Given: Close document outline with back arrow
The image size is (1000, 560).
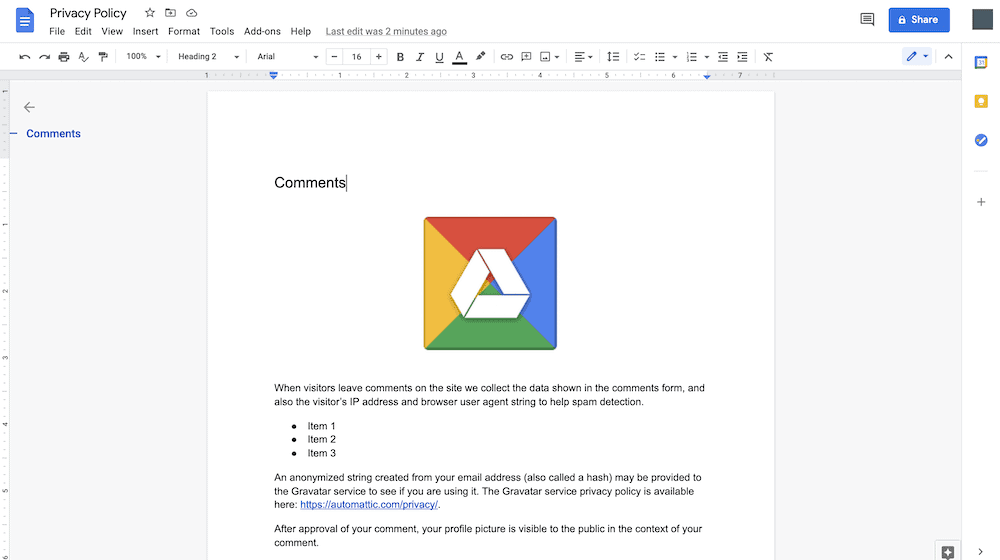Looking at the screenshot, I should click(x=29, y=107).
